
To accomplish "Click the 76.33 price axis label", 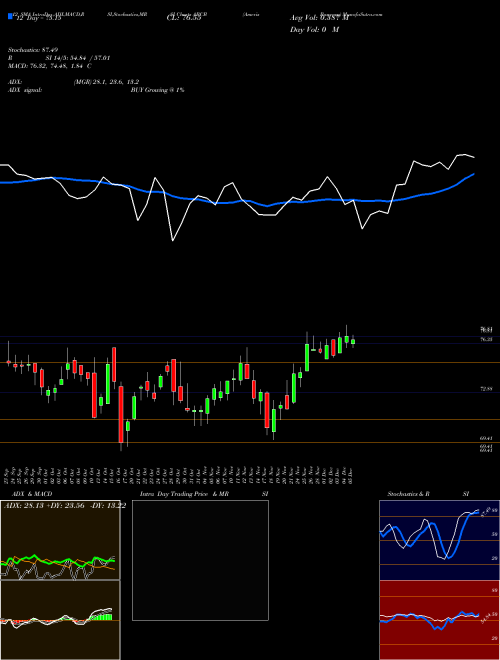I will pyautogui.click(x=486, y=338).
